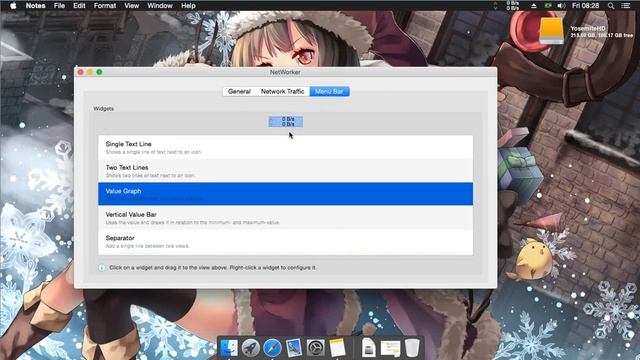Open the Help menu
This screenshot has width=640, height=360.
(x=188, y=6)
